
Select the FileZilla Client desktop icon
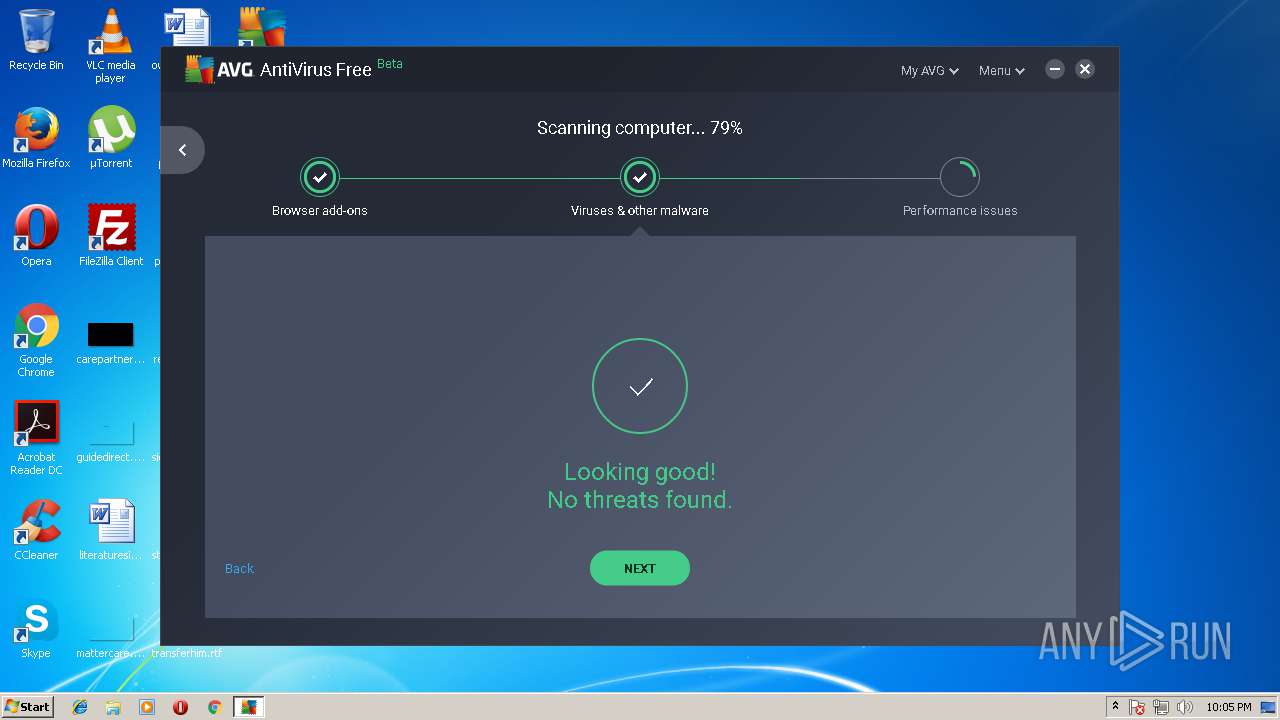click(x=111, y=236)
